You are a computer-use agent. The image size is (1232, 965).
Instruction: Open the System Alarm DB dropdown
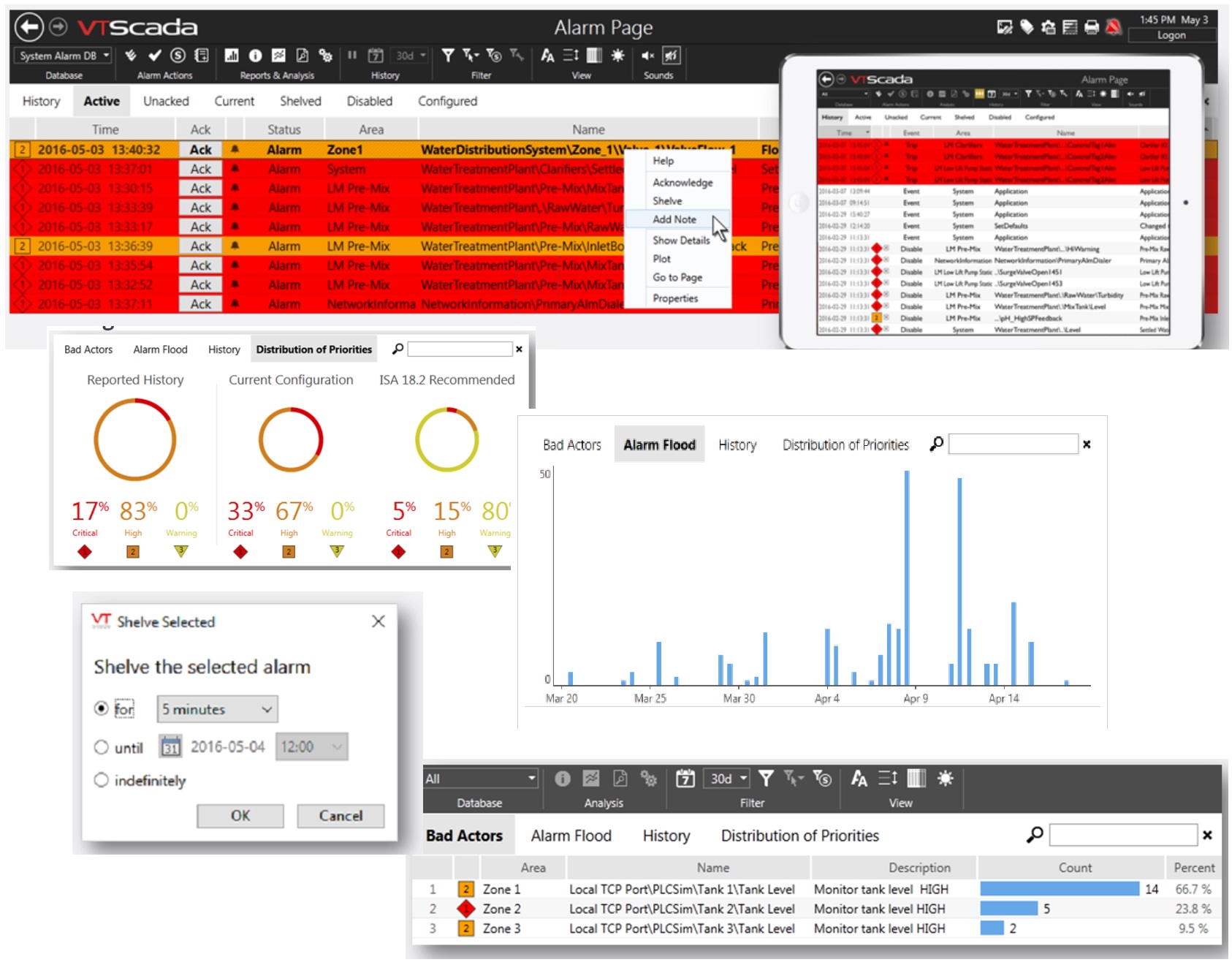(x=64, y=56)
